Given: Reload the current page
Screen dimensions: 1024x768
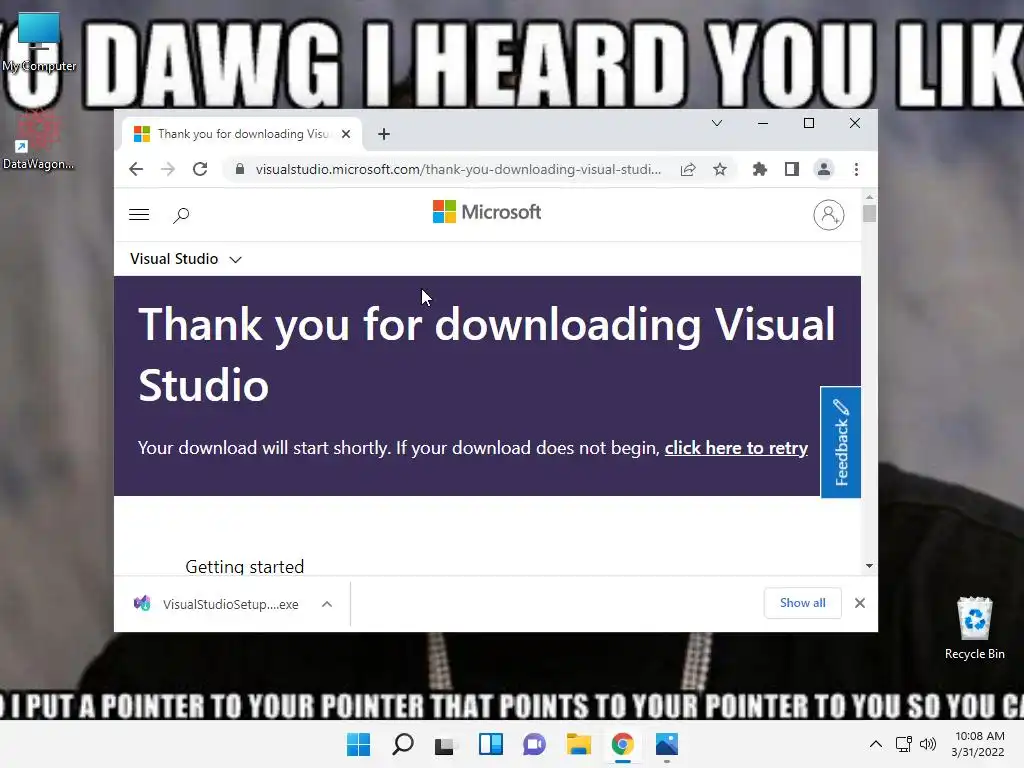Looking at the screenshot, I should click(200, 169).
